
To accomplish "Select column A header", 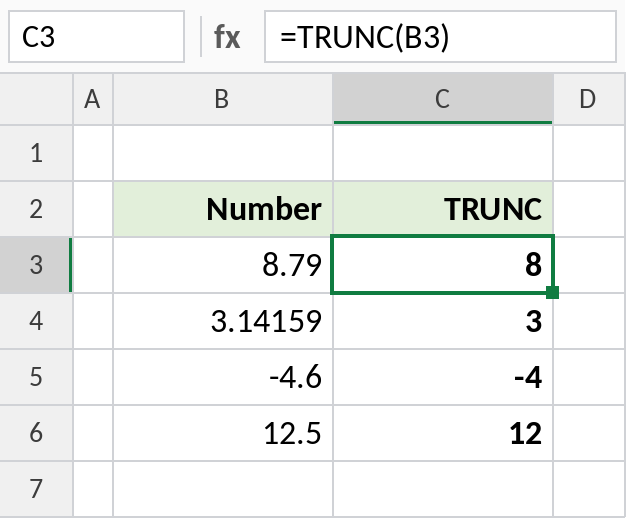I will (93, 99).
